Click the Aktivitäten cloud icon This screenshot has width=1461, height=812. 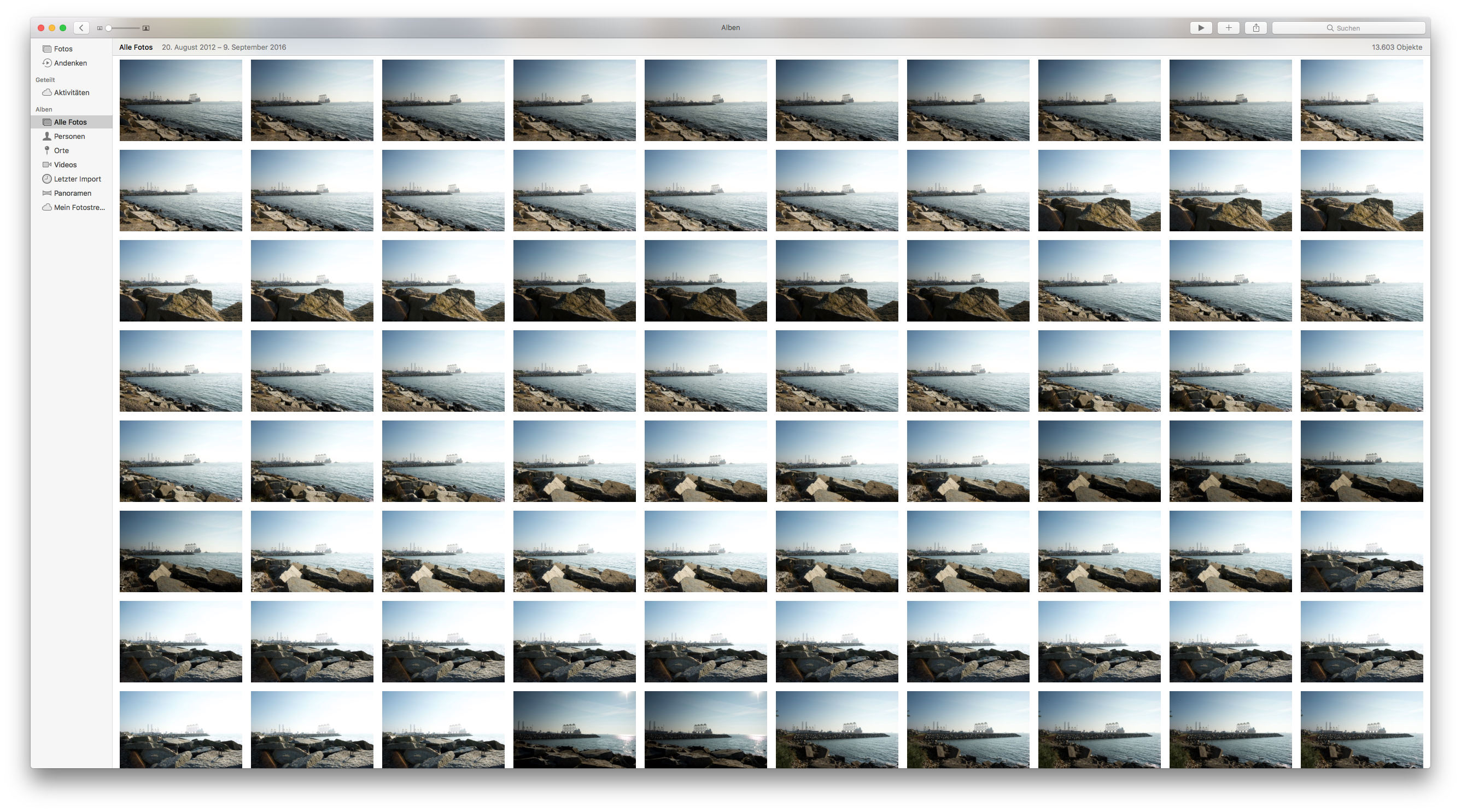point(47,92)
